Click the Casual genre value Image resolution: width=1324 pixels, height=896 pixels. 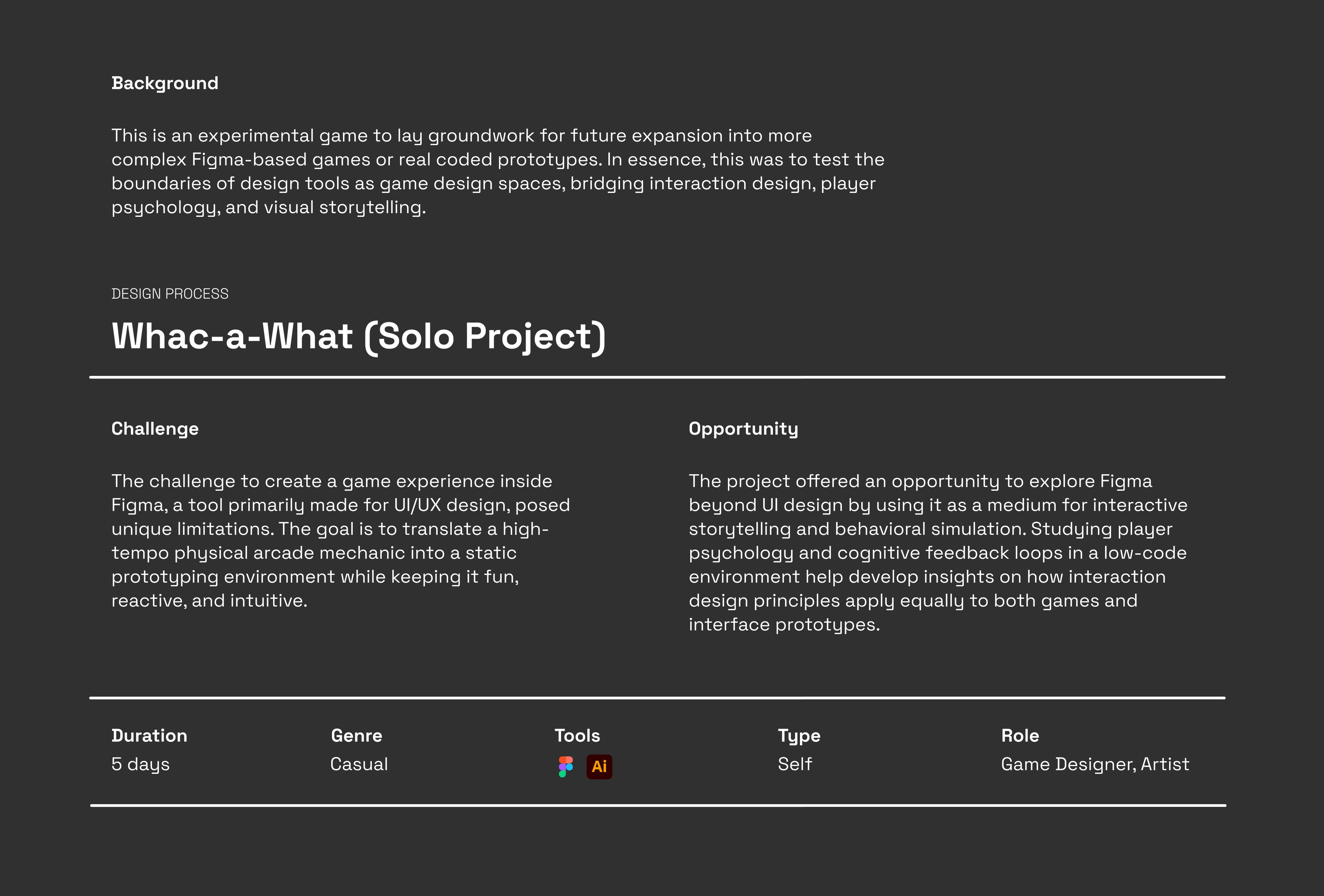(x=359, y=764)
